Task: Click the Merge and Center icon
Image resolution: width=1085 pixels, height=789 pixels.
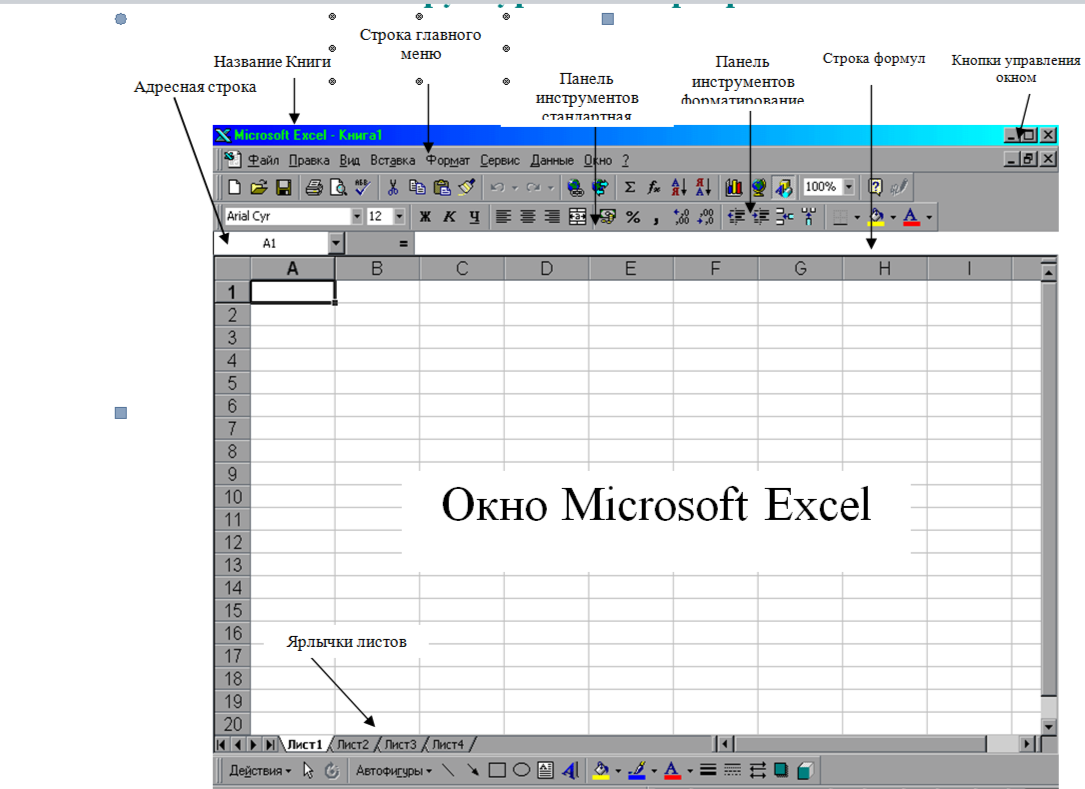Action: 577,217
